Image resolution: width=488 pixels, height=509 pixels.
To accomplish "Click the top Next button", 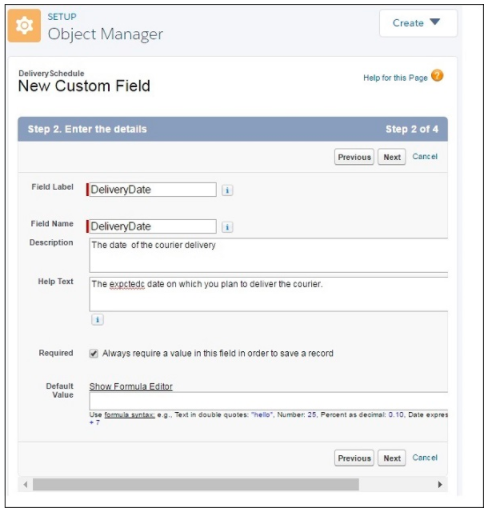I will [x=392, y=157].
